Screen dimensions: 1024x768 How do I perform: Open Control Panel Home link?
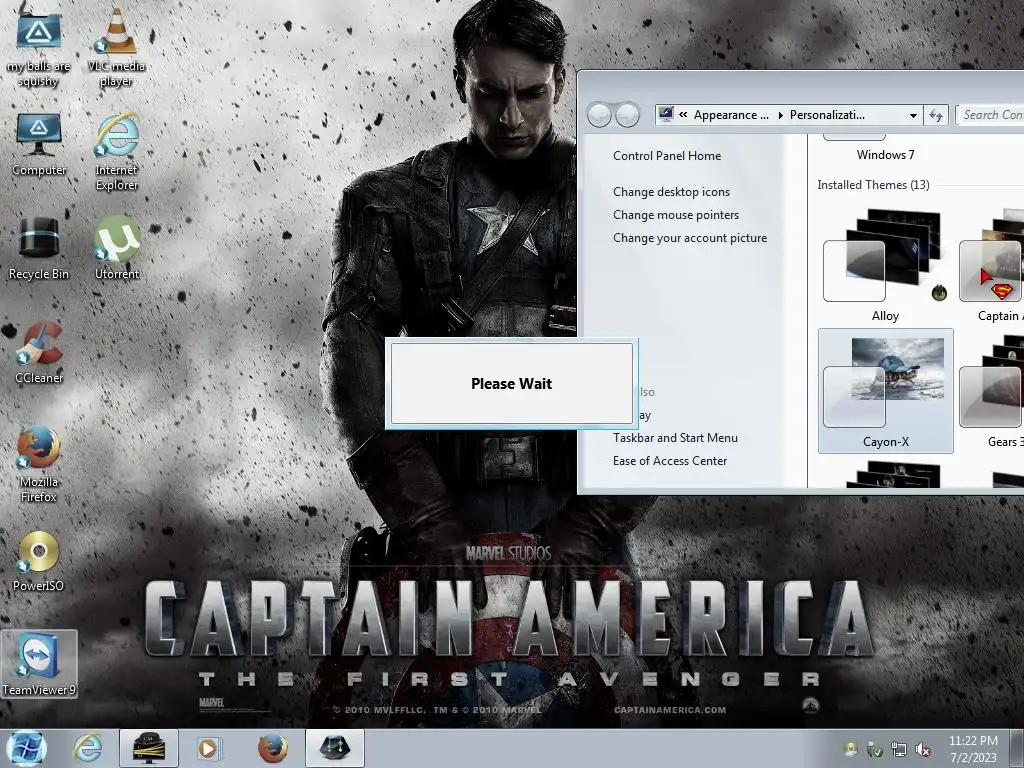[667, 155]
